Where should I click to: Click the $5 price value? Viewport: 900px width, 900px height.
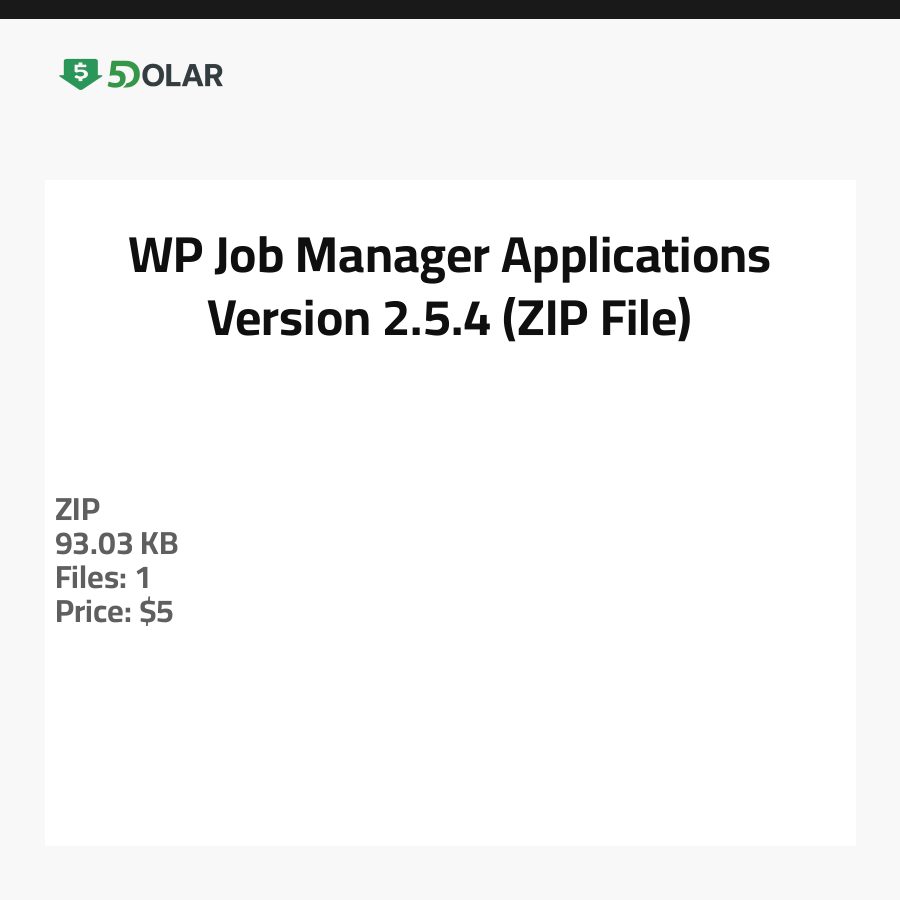point(156,612)
